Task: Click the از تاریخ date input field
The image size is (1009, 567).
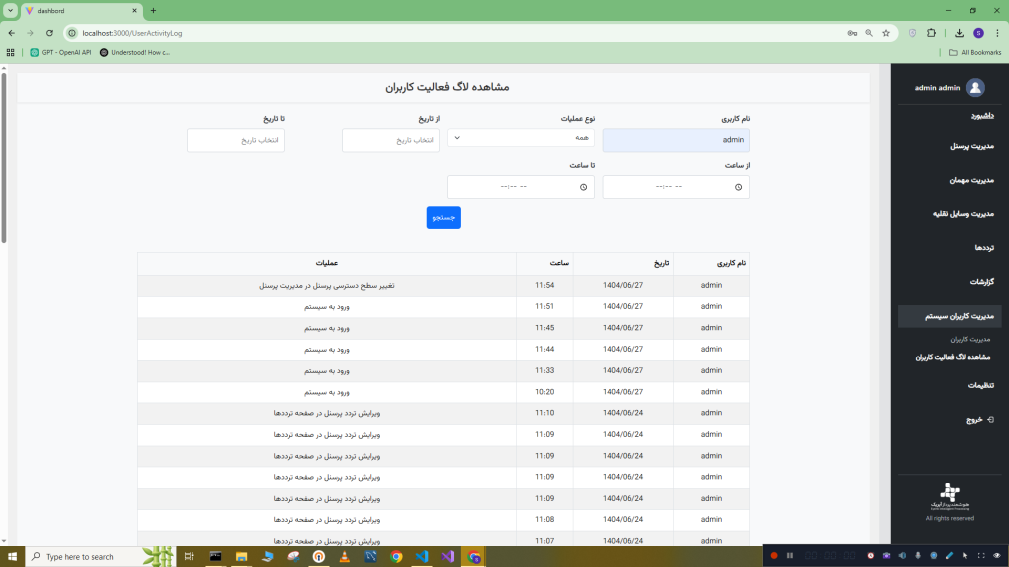Action: pyautogui.click(x=391, y=140)
